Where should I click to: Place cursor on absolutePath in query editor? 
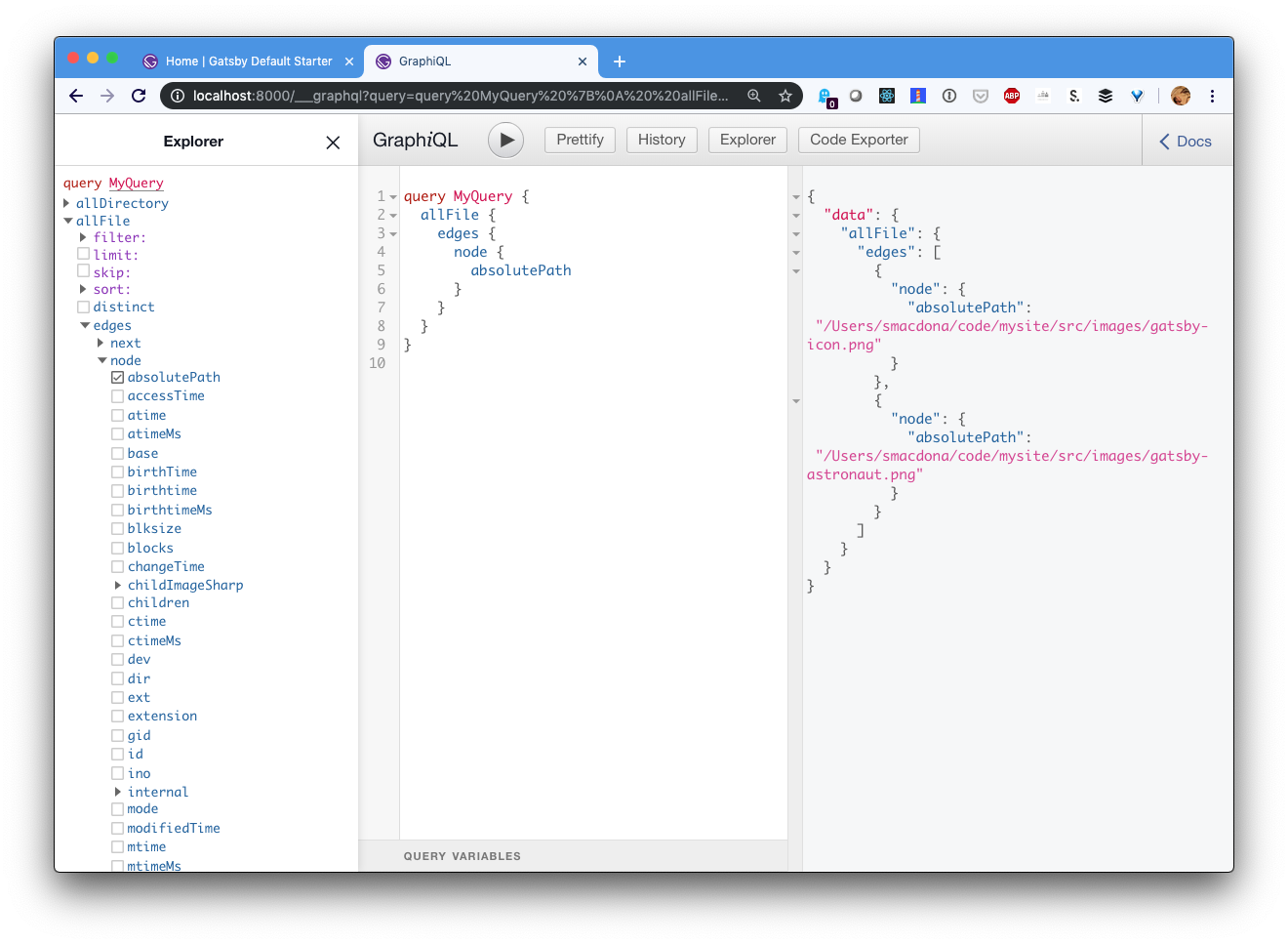coord(521,270)
